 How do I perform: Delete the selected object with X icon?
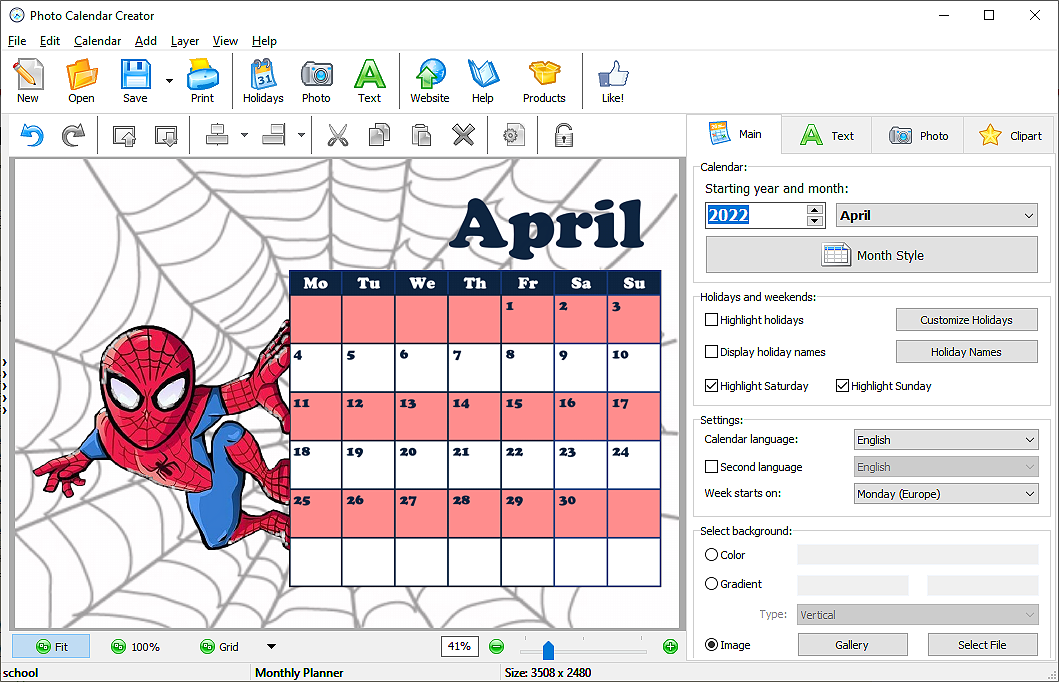463,135
